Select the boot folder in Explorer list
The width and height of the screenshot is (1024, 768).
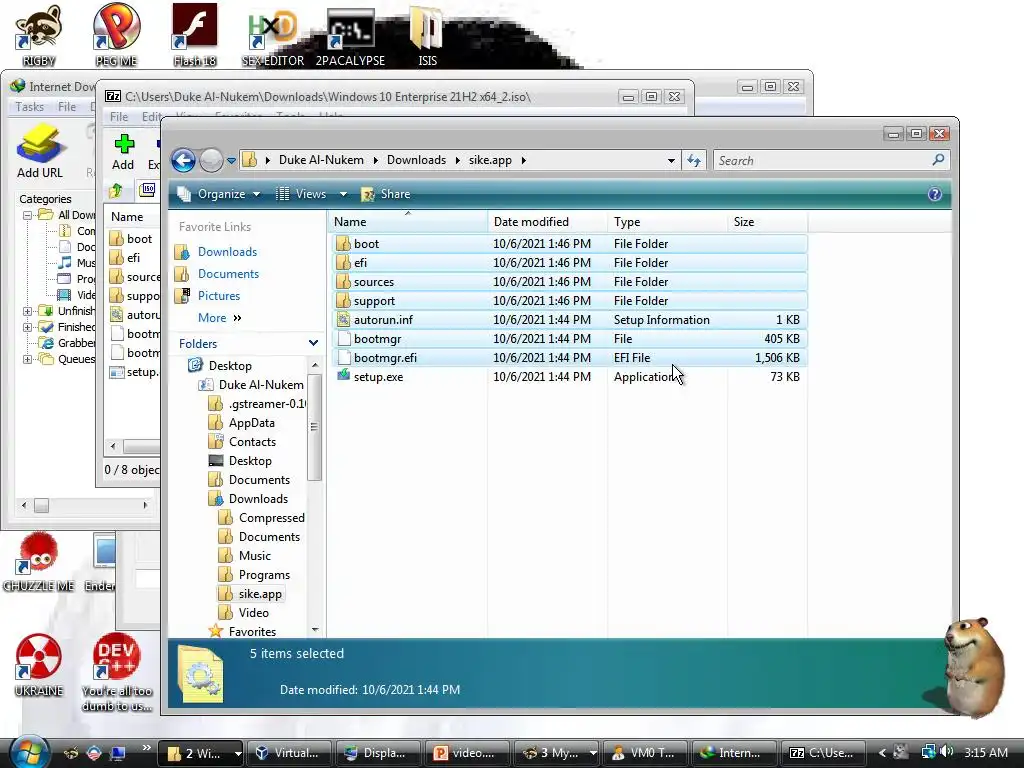click(x=569, y=244)
